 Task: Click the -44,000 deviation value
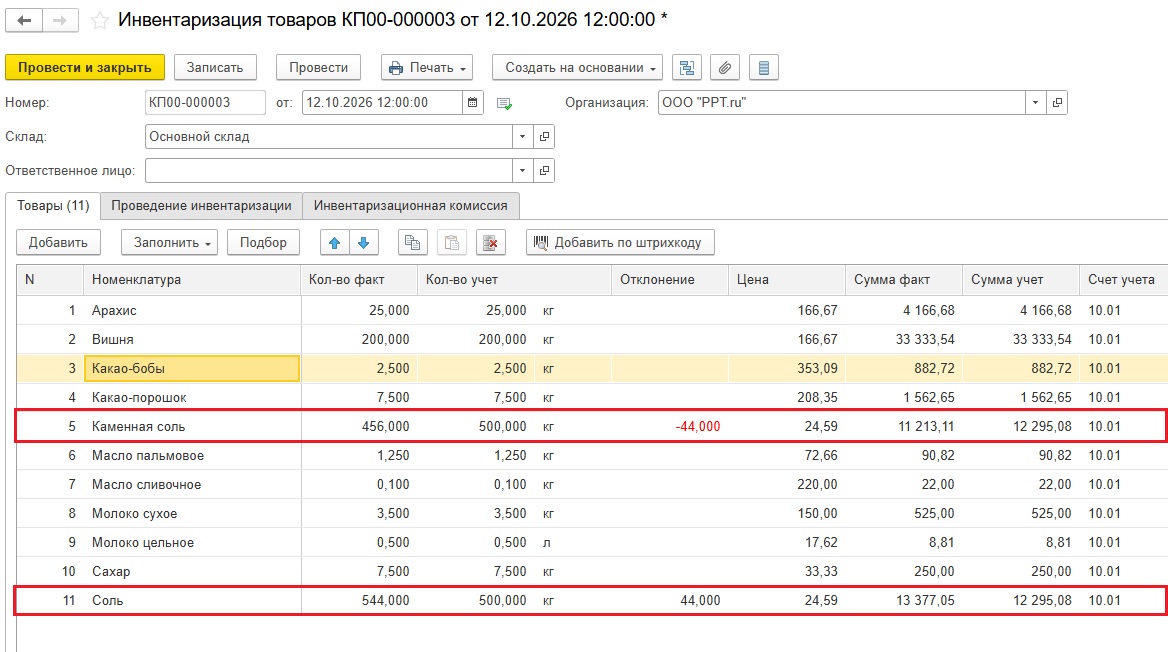pos(698,427)
